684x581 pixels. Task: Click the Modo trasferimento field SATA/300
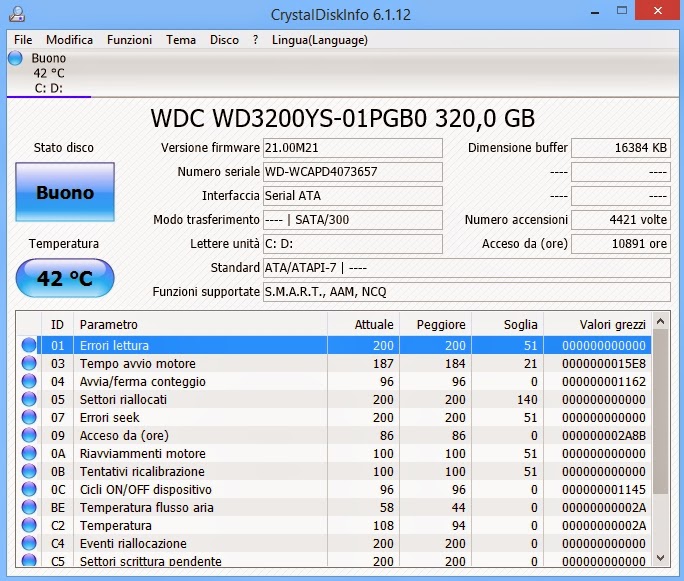pos(352,220)
